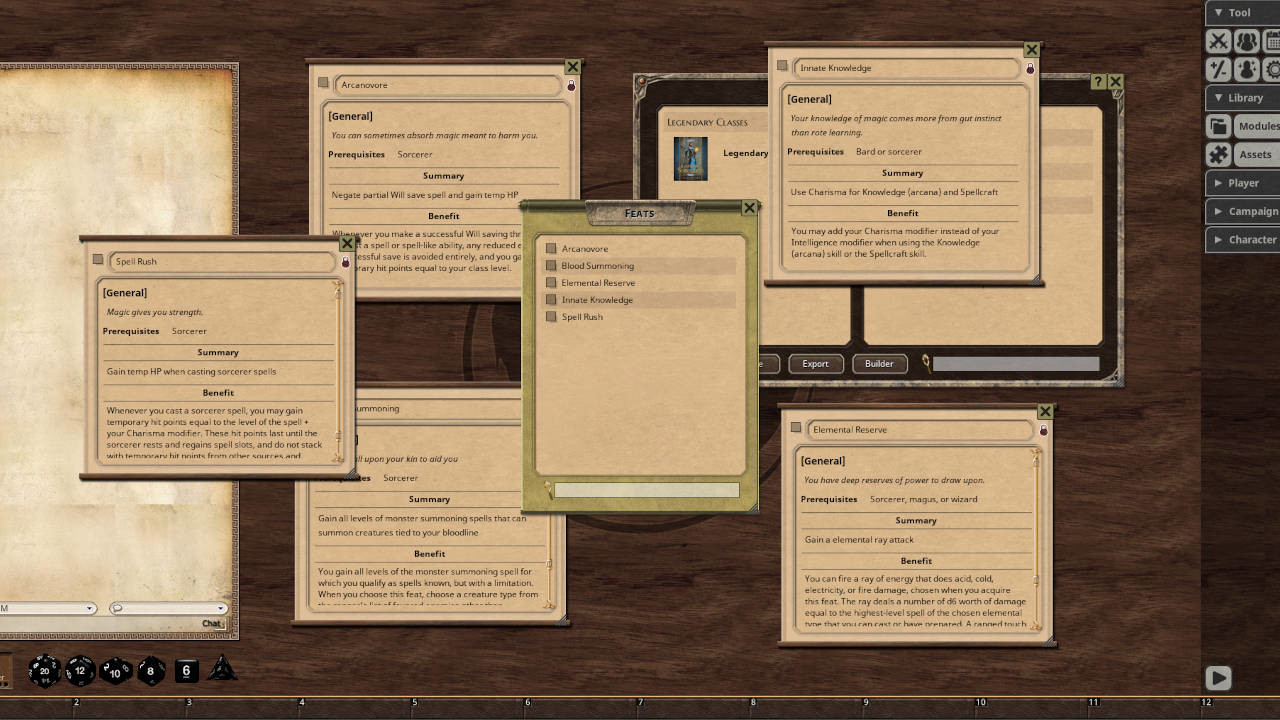
Task: Toggle the Spell Rush record lock
Action: click(x=345, y=262)
